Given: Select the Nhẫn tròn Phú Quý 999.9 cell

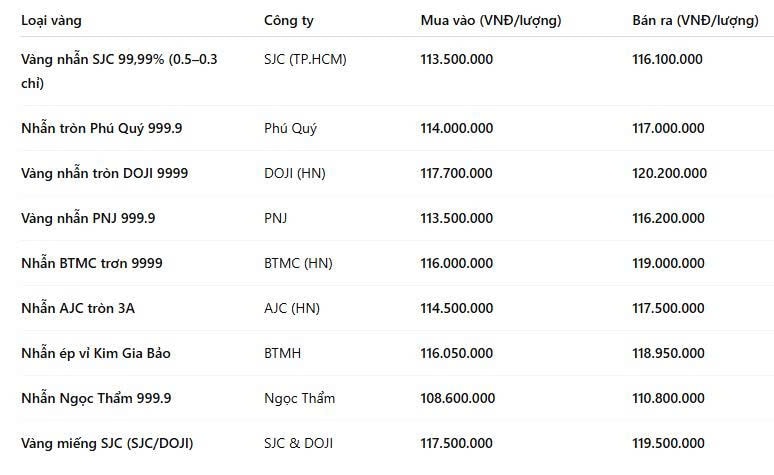Looking at the screenshot, I should click(x=102, y=128).
